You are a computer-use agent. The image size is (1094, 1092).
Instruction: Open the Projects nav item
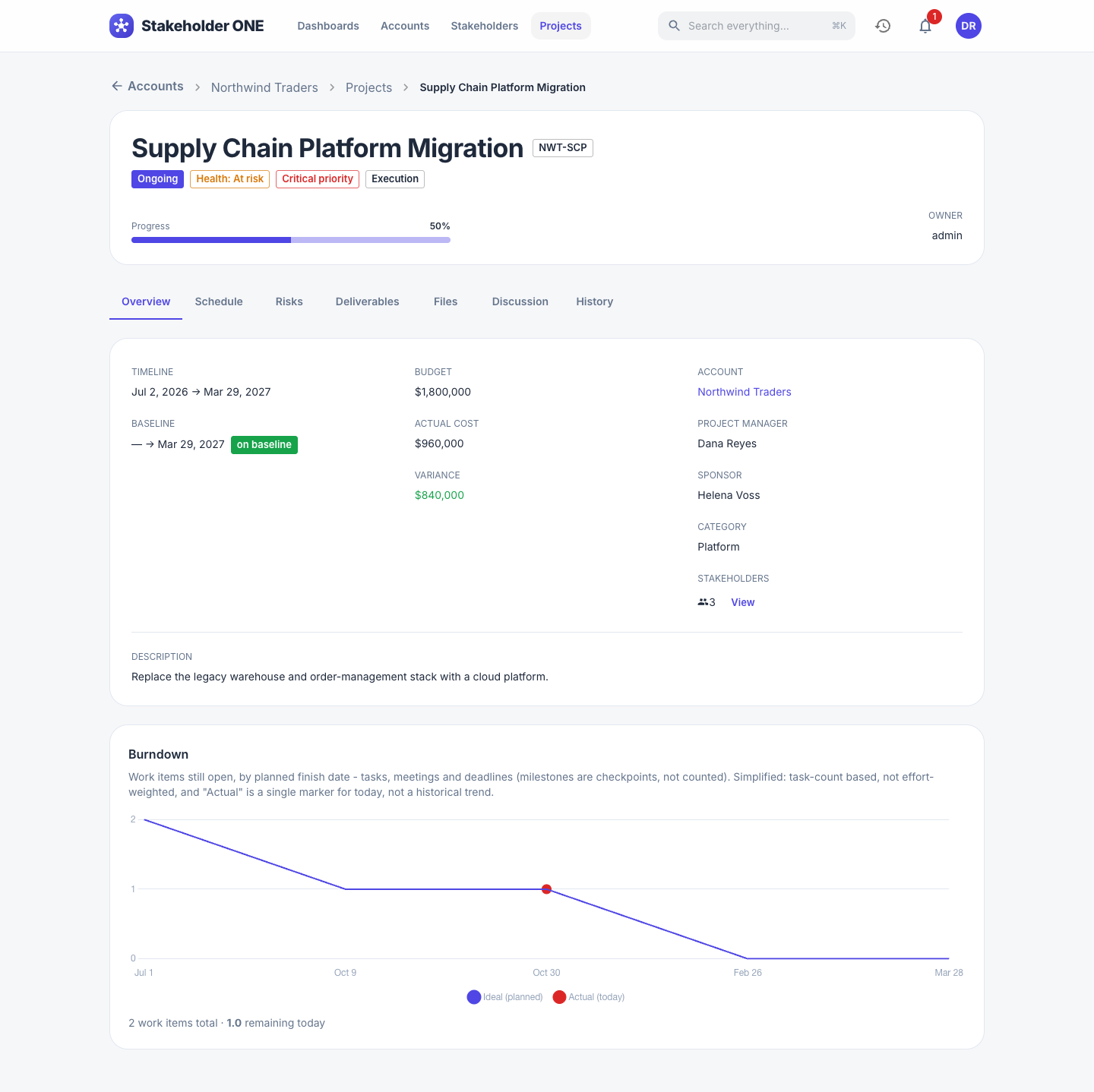561,26
